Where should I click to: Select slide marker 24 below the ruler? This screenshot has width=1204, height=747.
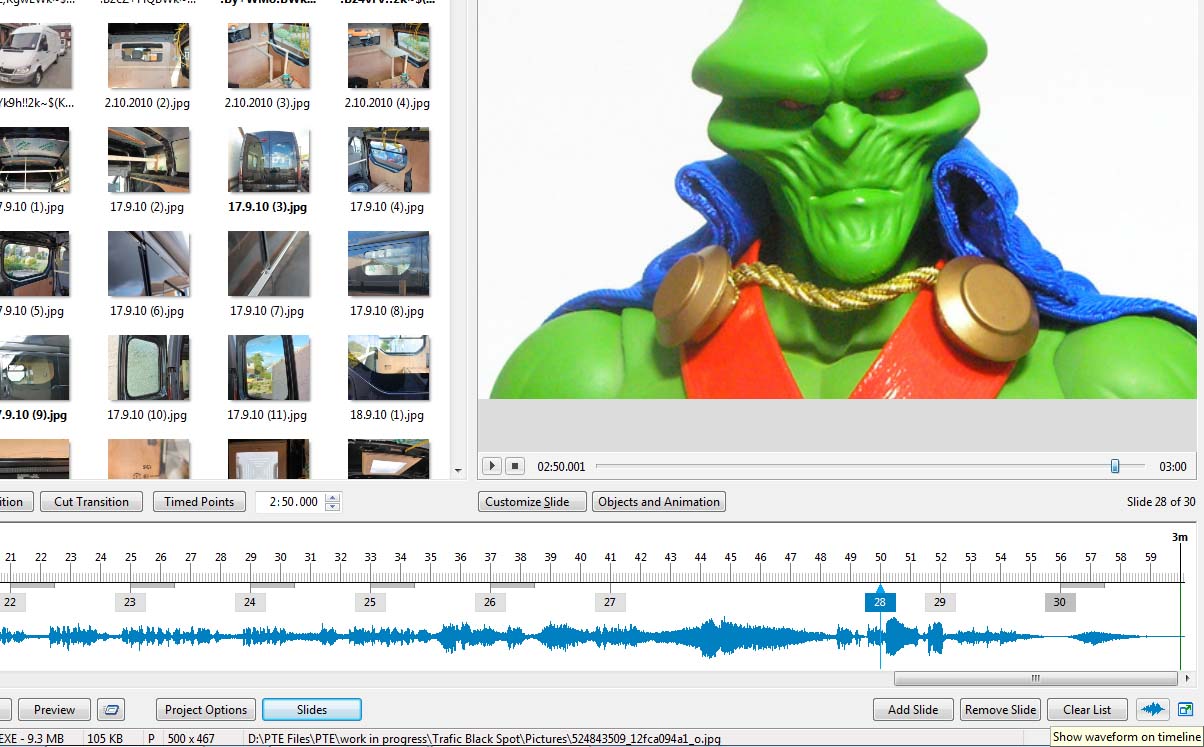[250, 602]
